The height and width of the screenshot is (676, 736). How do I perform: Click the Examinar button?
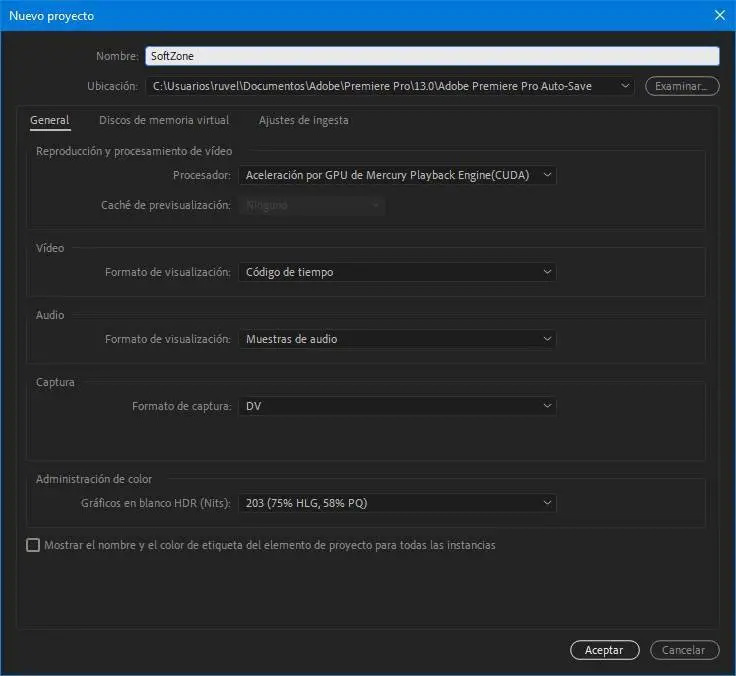pyautogui.click(x=682, y=86)
